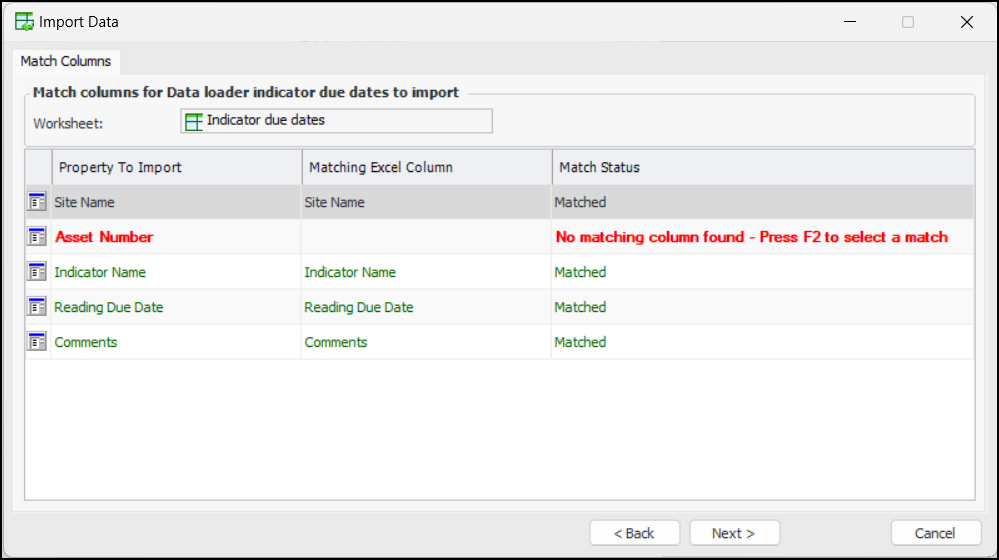Click the Matching Excel Column header

point(426,167)
